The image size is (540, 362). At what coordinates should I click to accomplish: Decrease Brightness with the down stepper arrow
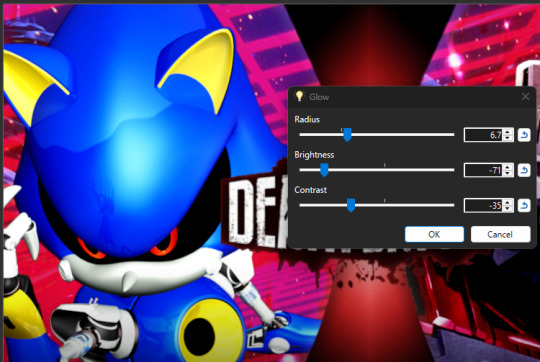pos(507,173)
